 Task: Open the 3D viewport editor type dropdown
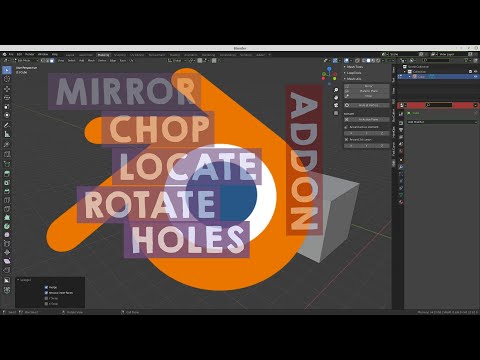[x=6, y=61]
